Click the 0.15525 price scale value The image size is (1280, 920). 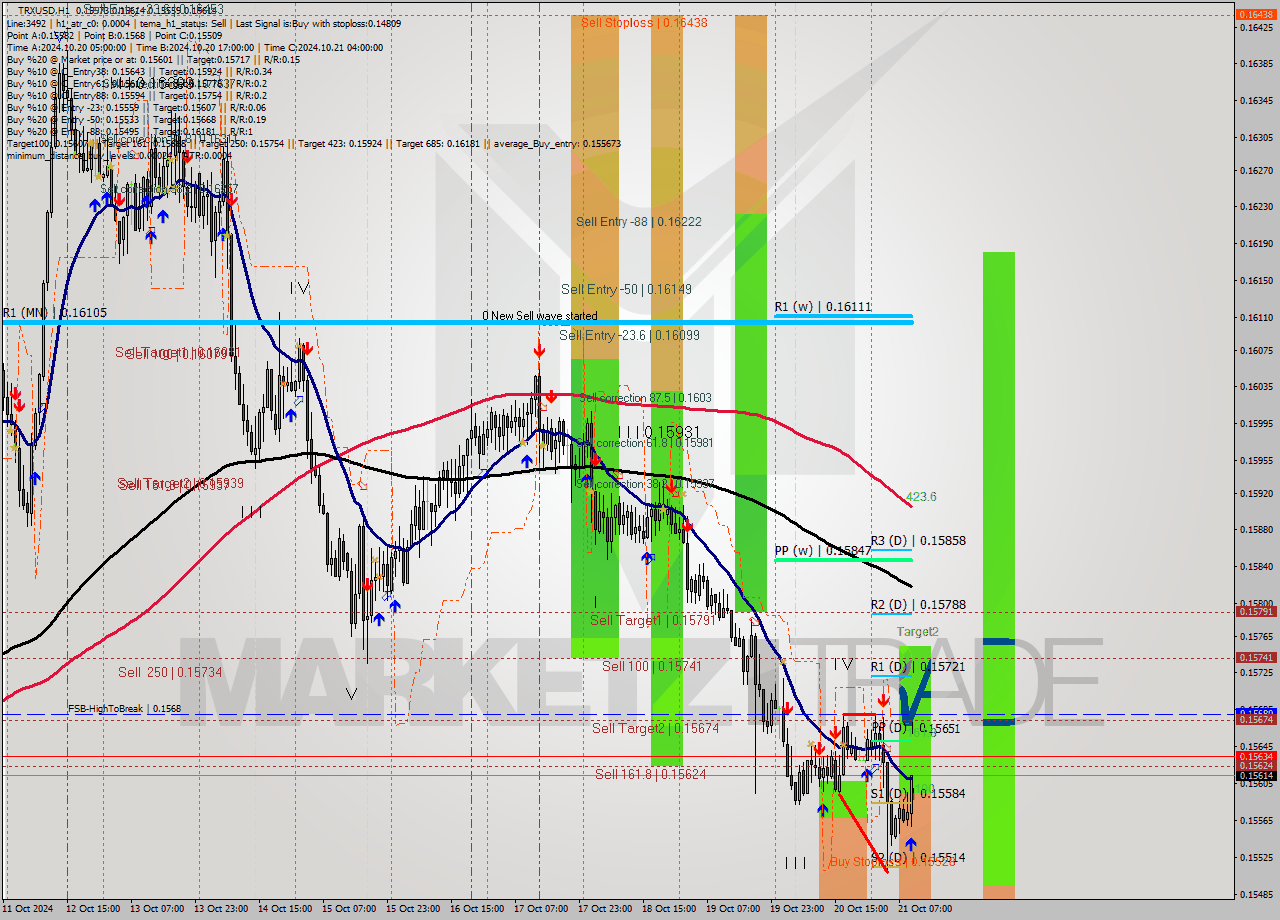point(1255,858)
